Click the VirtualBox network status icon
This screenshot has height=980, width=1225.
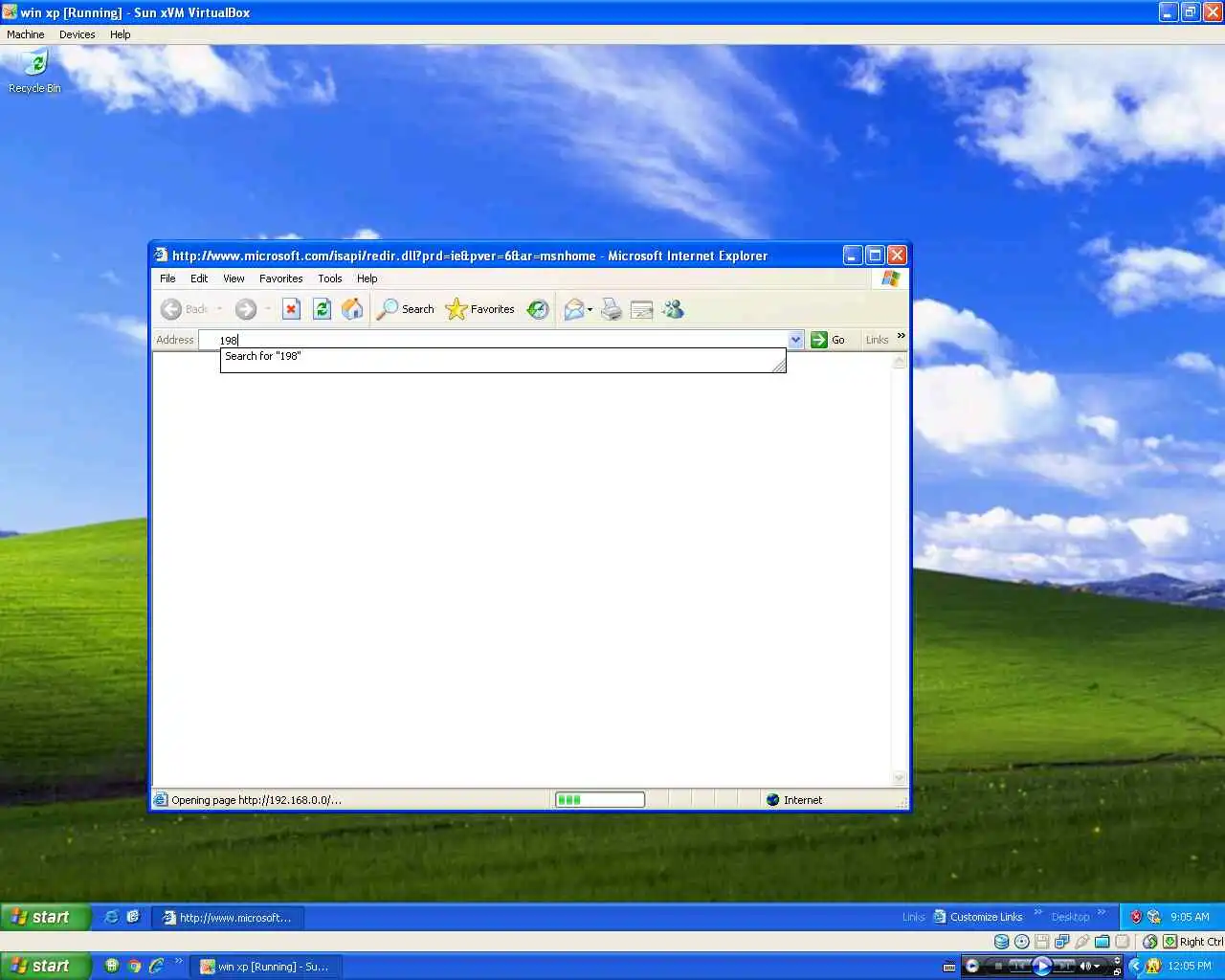(1061, 942)
